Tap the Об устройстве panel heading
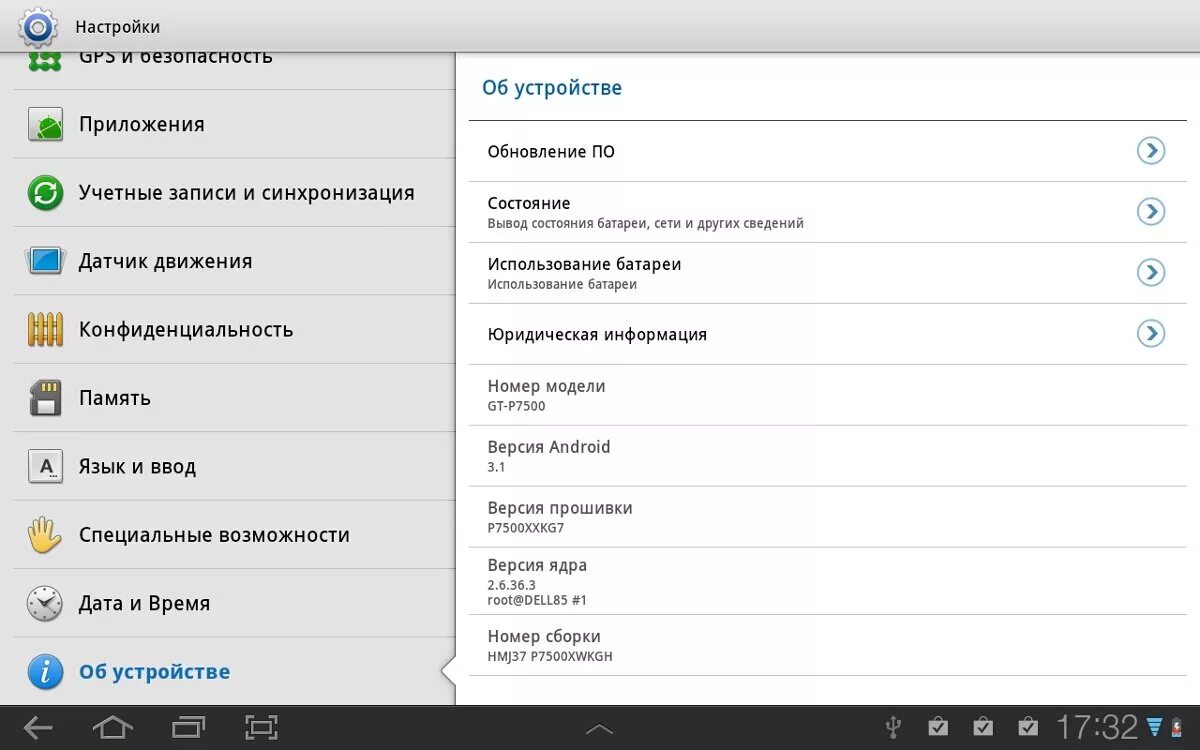 tap(552, 88)
